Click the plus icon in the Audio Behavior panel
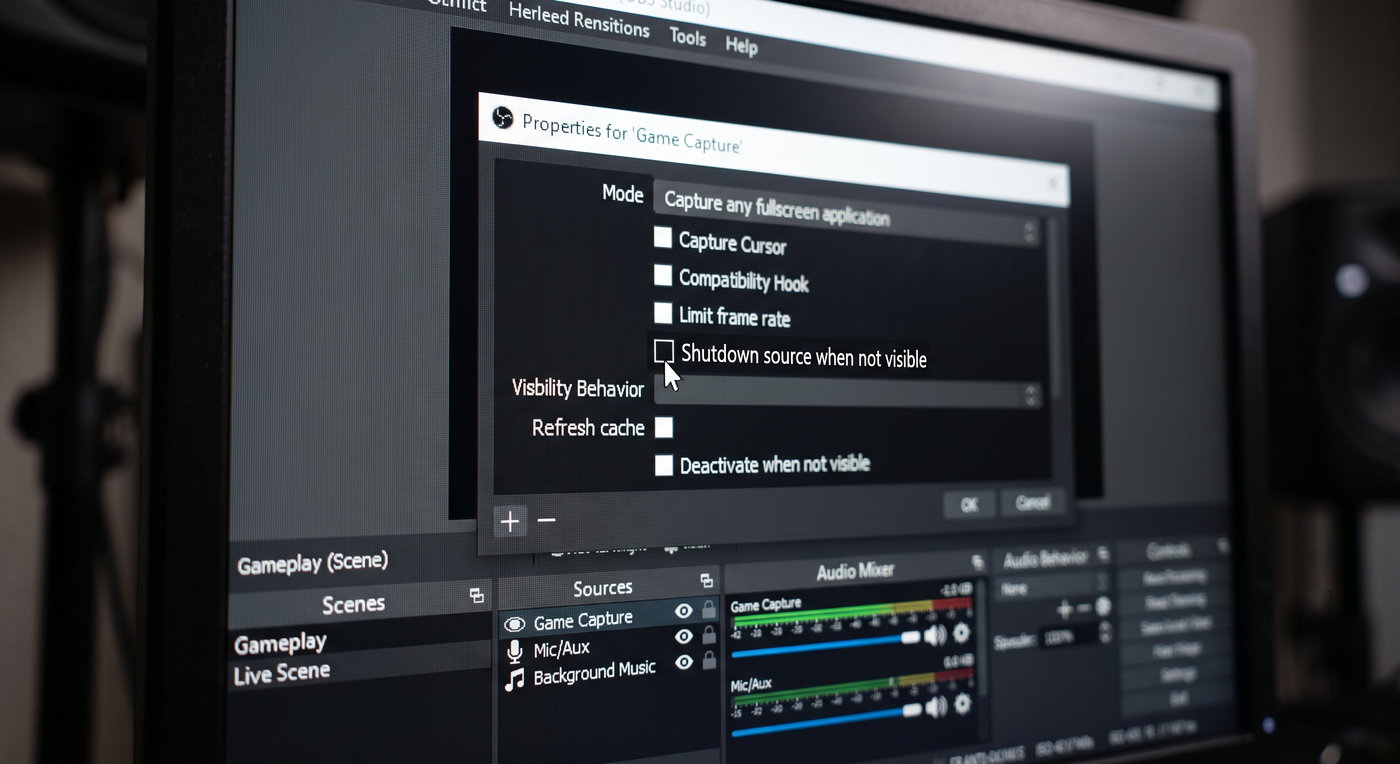Screen dimensions: 1400x764 (x=1065, y=609)
